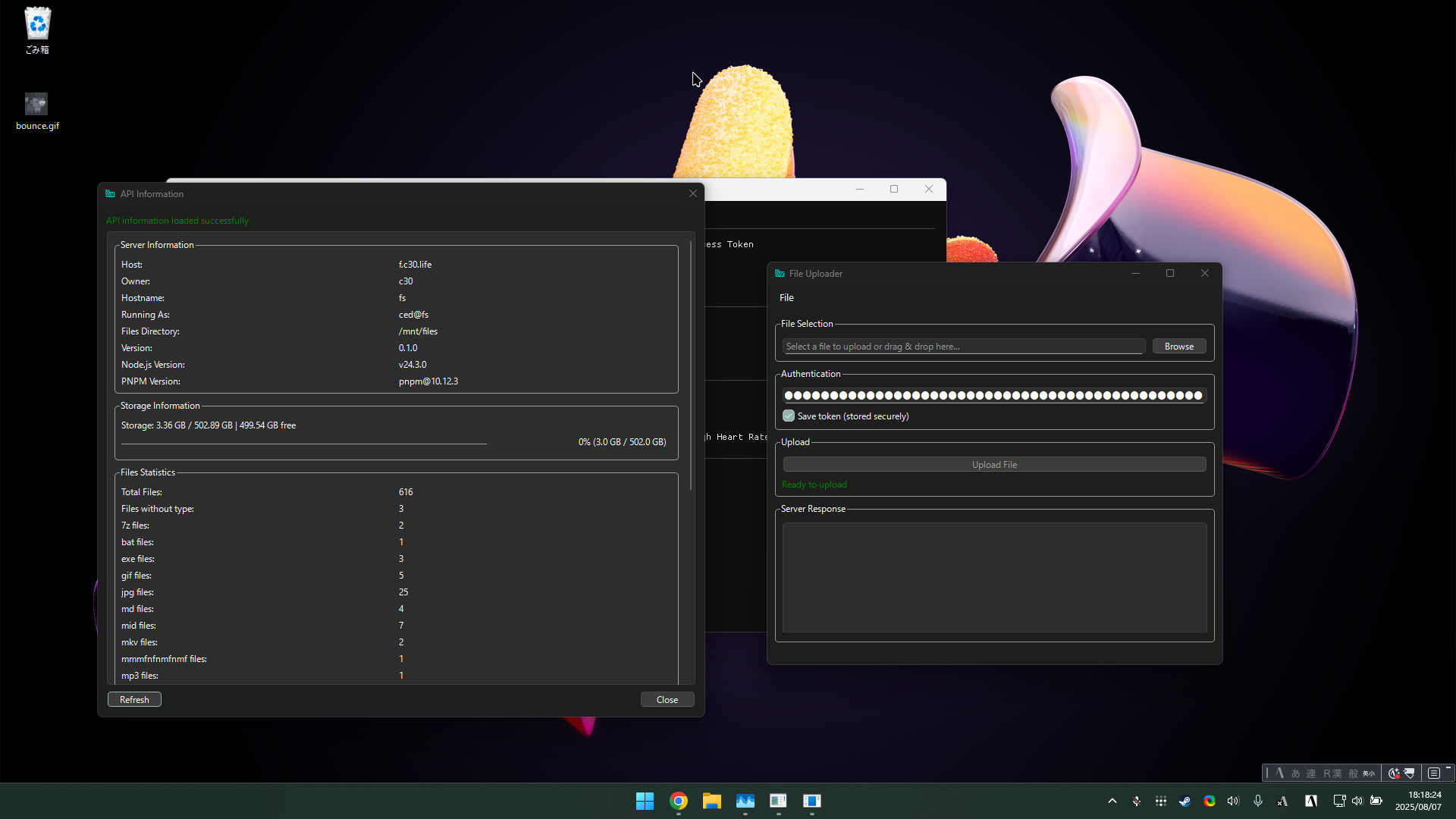The image size is (1456, 819).
Task: Click the Refresh button in API Information
Action: pyautogui.click(x=134, y=699)
